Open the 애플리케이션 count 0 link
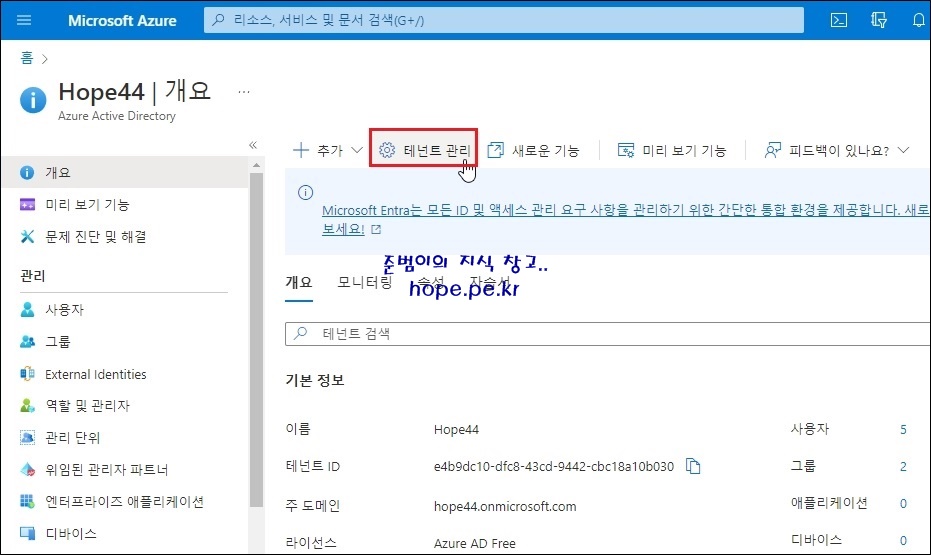The height and width of the screenshot is (555, 931). pyautogui.click(x=903, y=503)
